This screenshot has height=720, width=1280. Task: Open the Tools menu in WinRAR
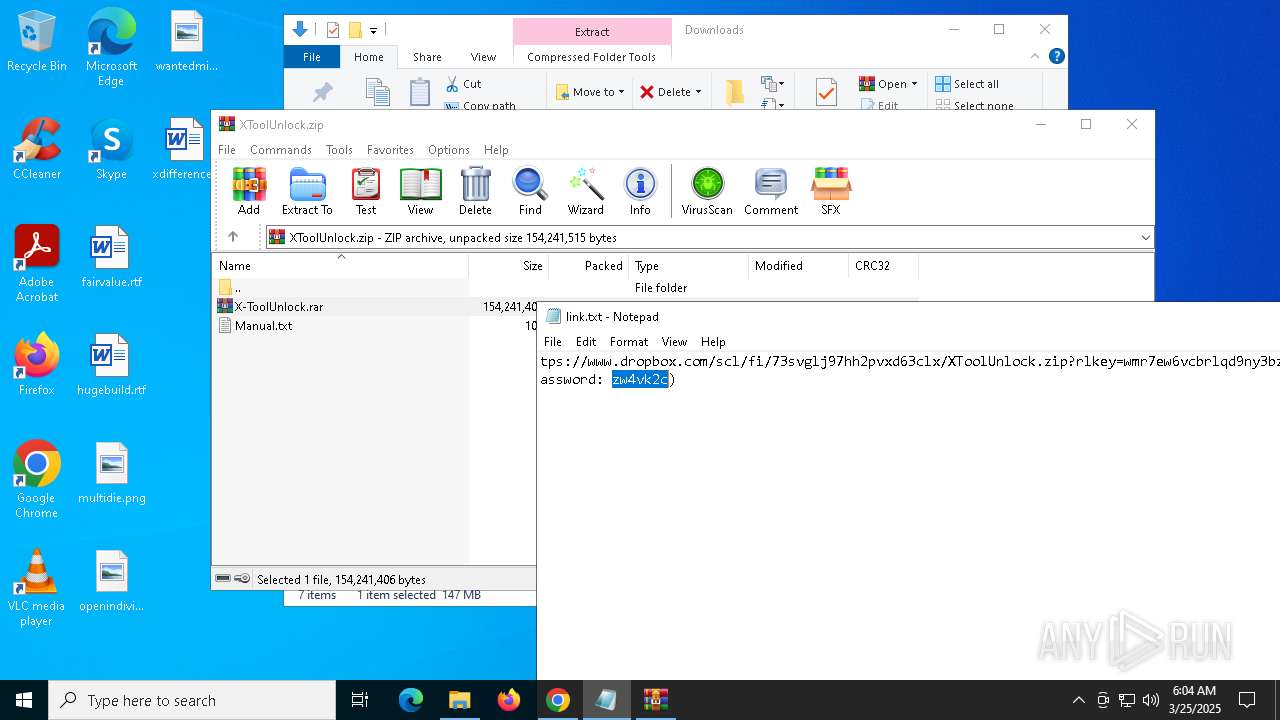tap(339, 150)
